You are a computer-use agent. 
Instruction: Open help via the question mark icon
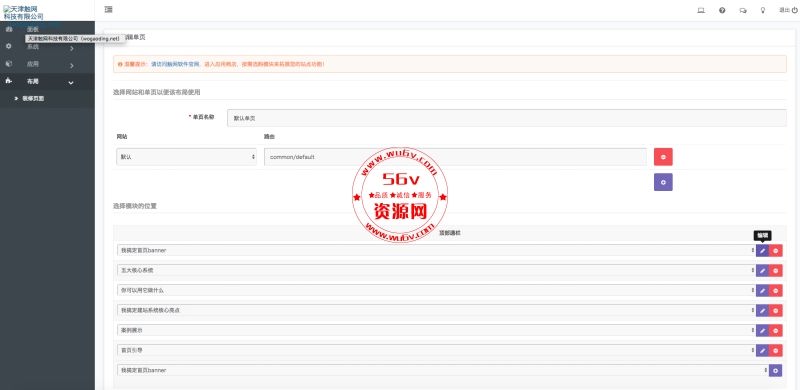pos(722,10)
